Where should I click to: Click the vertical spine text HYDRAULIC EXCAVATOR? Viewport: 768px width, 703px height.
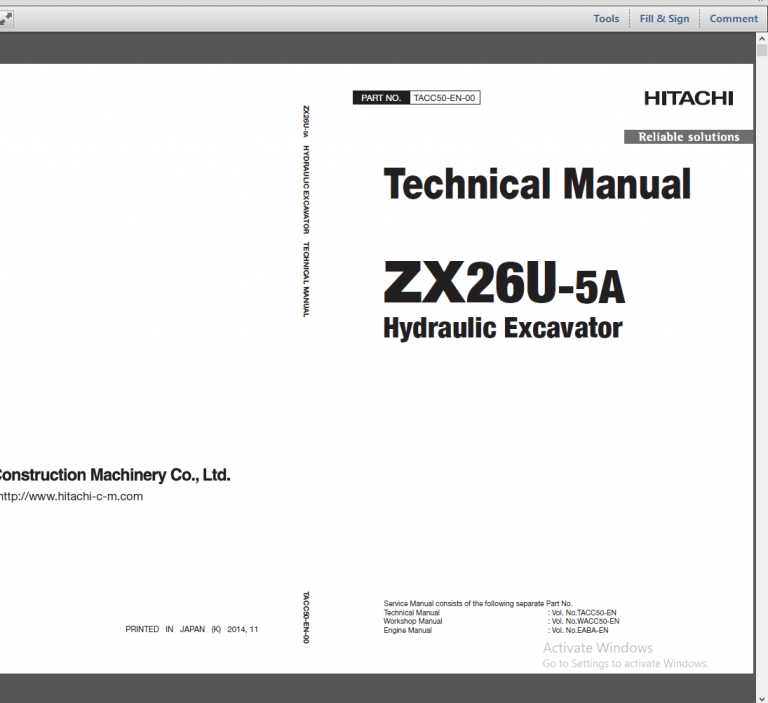click(x=306, y=190)
